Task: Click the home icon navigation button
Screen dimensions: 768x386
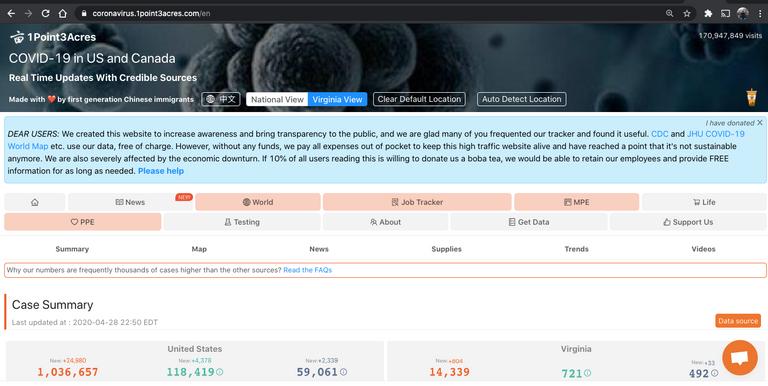Action: pos(35,202)
